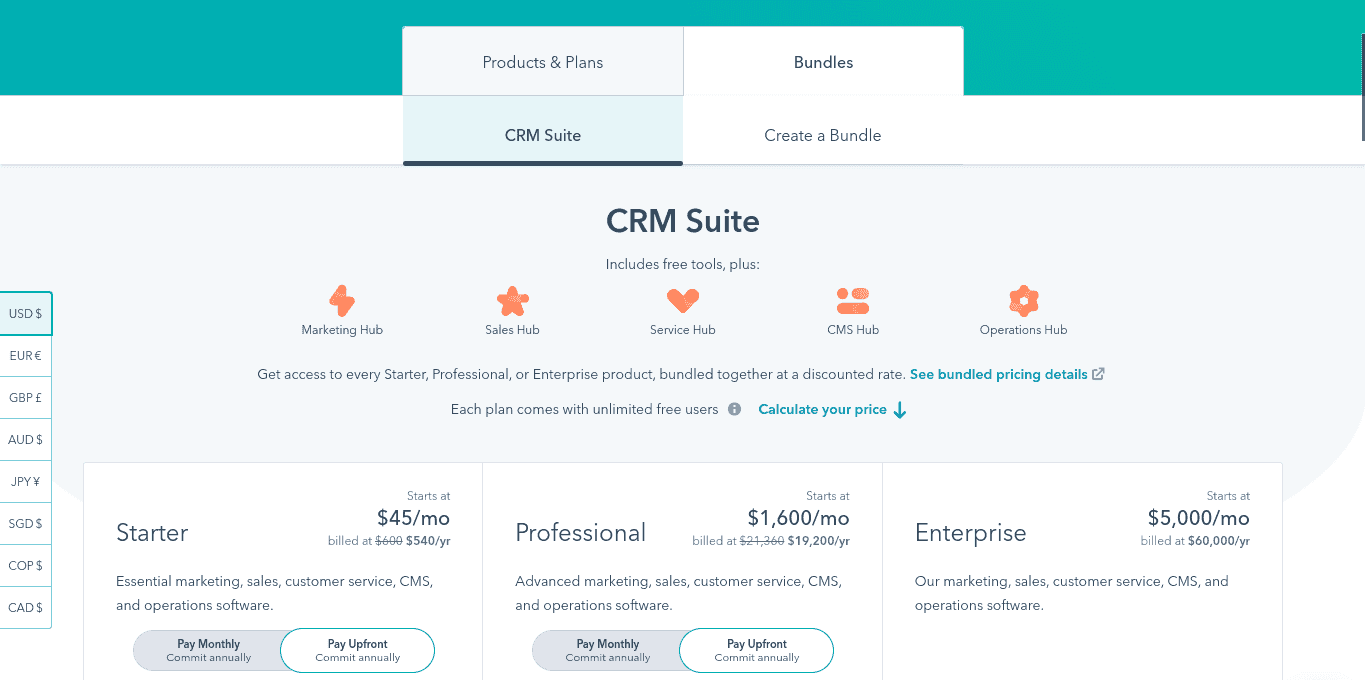Open the Products & Plans tab
This screenshot has height=680, width=1365.
[543, 62]
